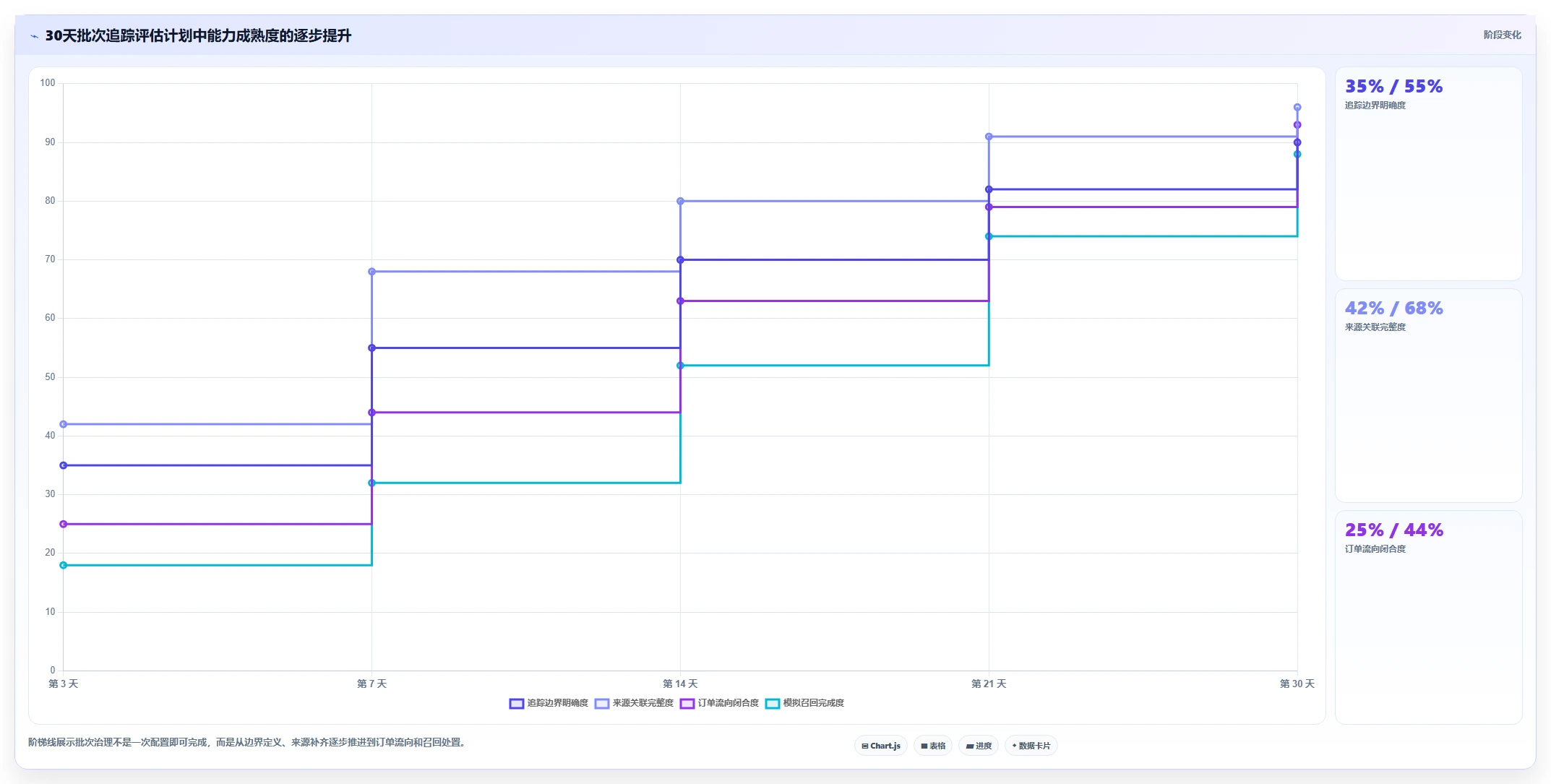Click the y-axis value 100

pyautogui.click(x=48, y=83)
